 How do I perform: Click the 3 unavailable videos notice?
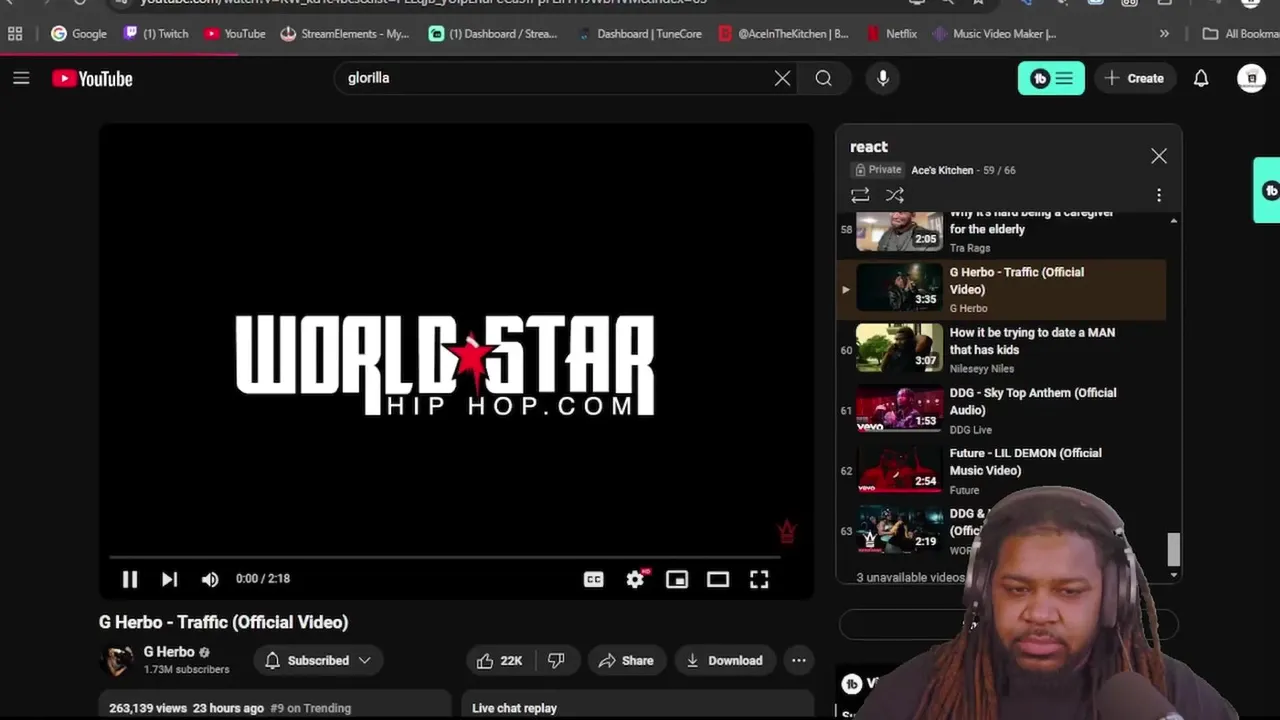(x=910, y=577)
